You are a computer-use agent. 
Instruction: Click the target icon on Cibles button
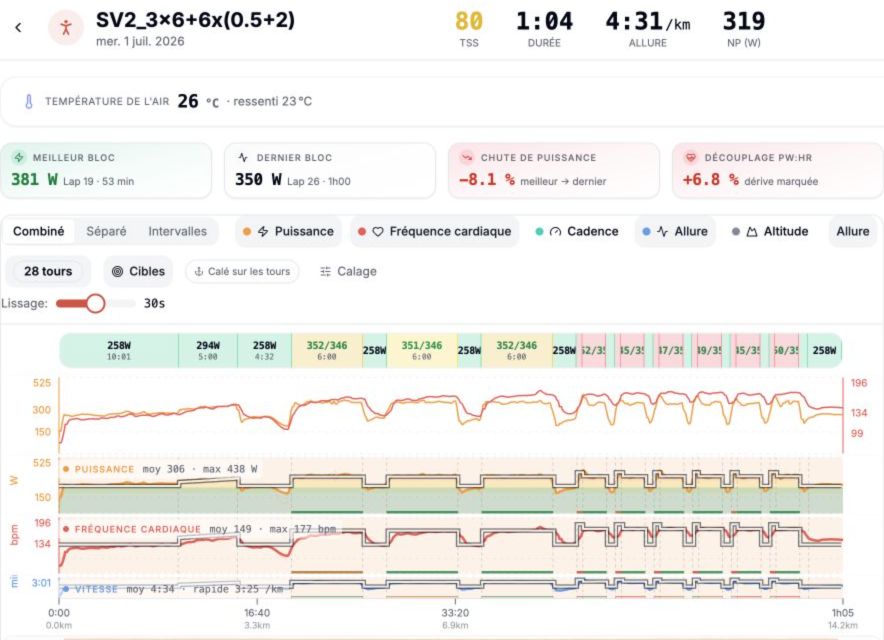coord(117,271)
